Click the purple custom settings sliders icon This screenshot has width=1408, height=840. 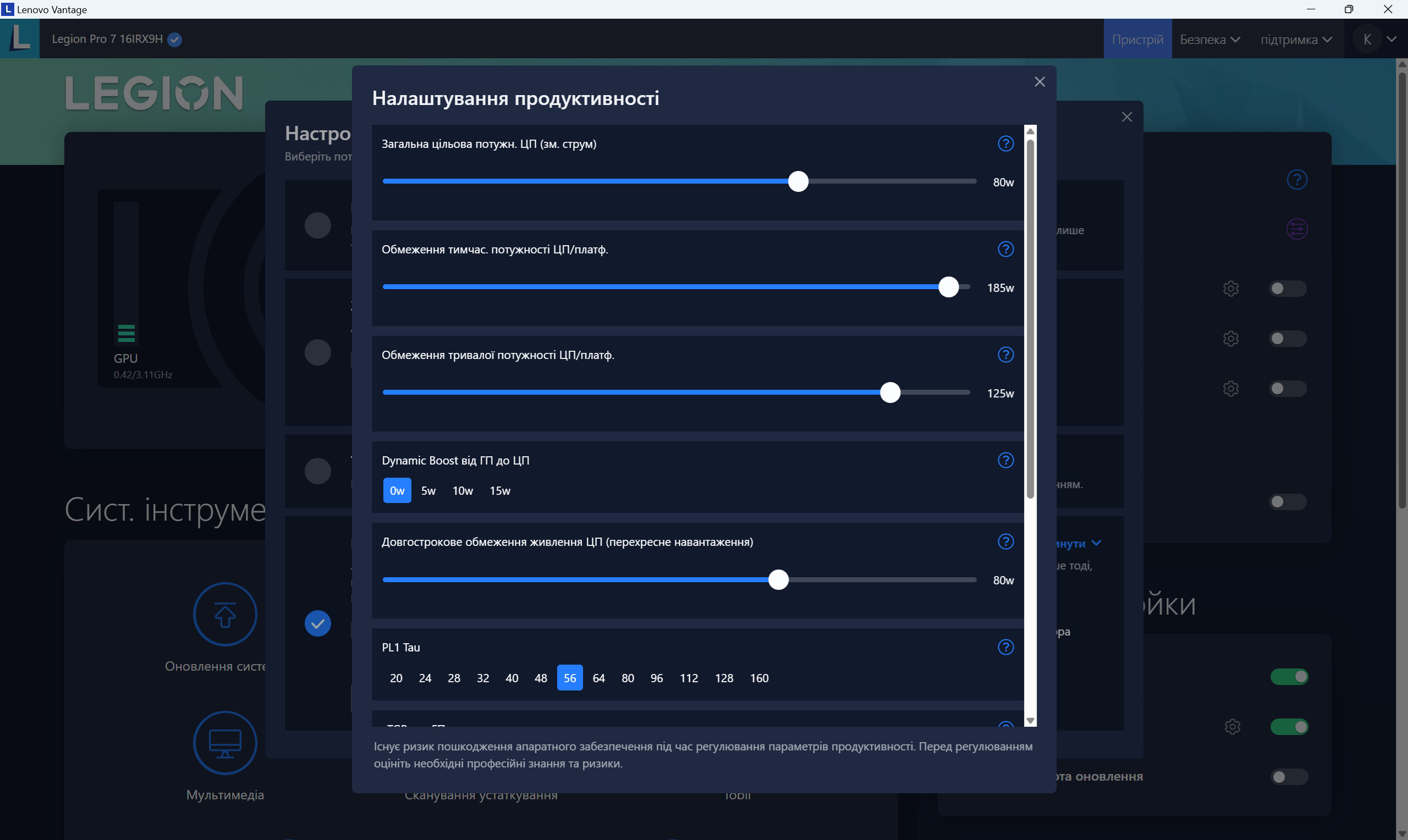pos(1296,229)
